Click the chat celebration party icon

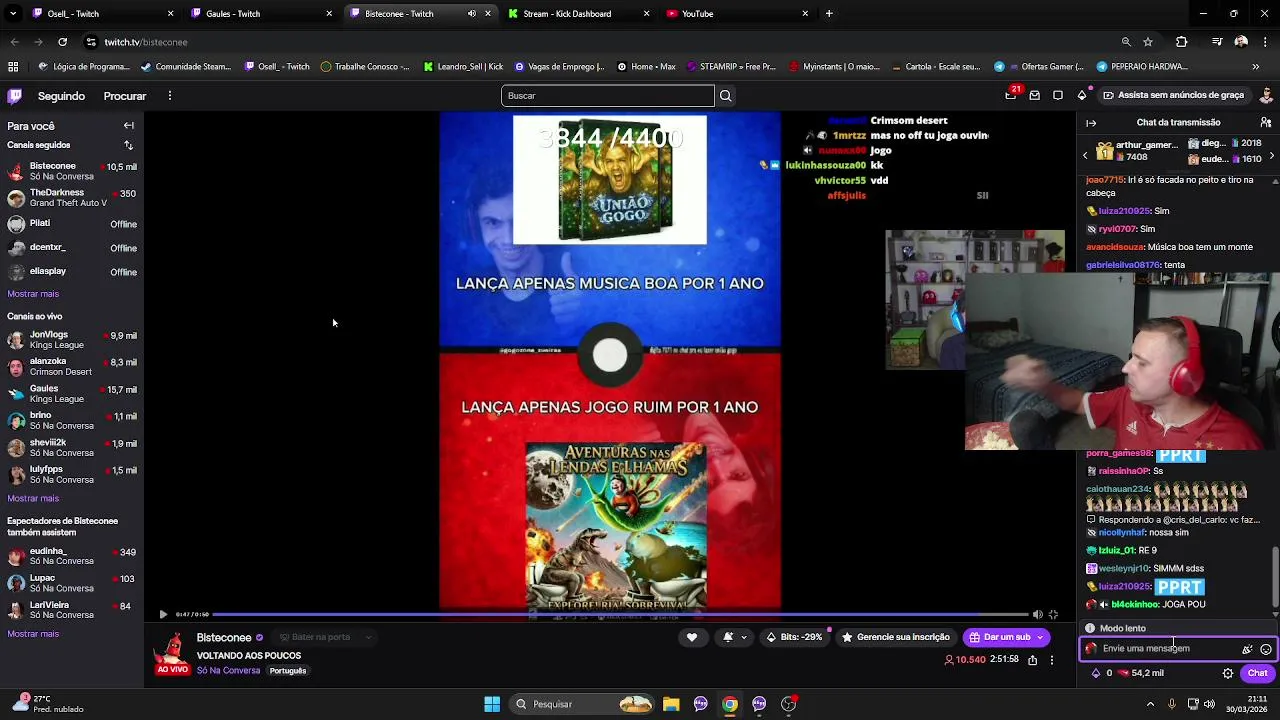(x=1247, y=649)
